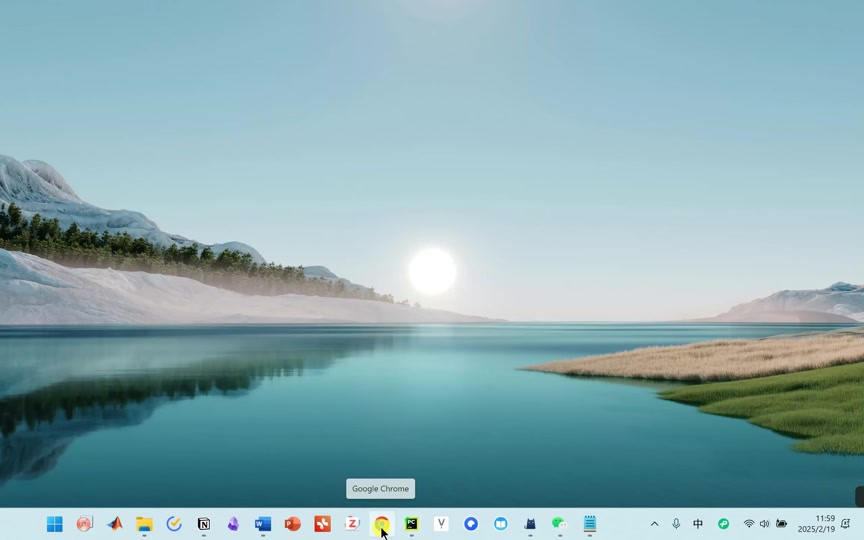Open the notification bell icon

(x=846, y=524)
